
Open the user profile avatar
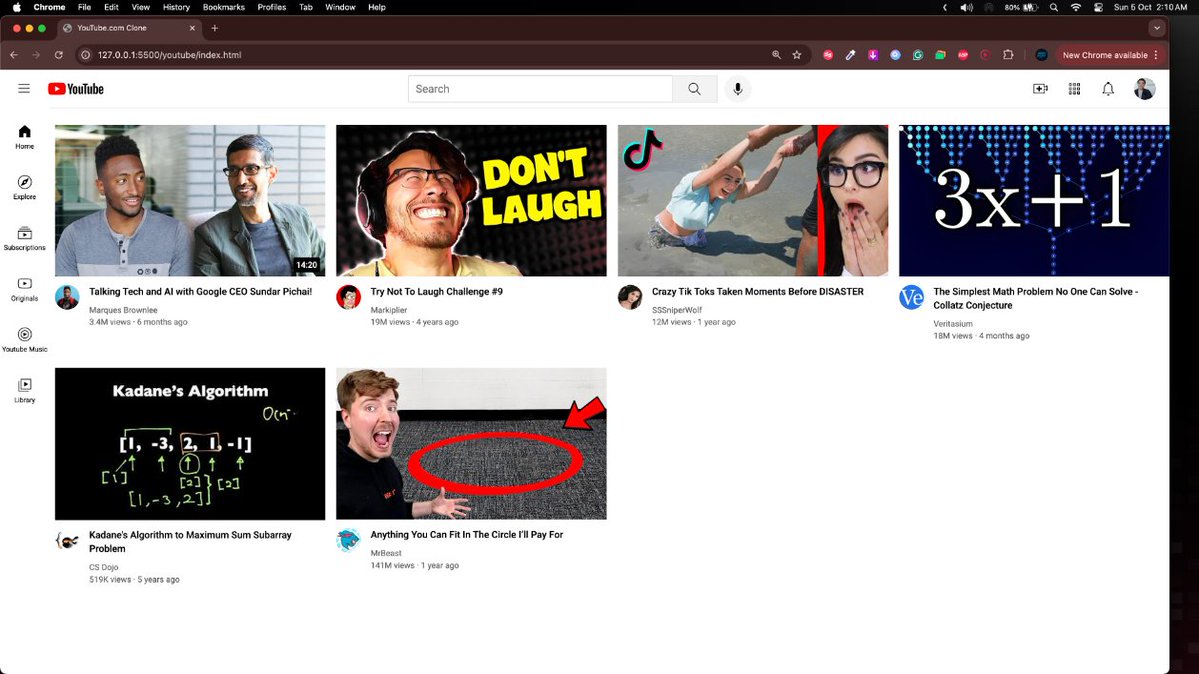click(1144, 89)
